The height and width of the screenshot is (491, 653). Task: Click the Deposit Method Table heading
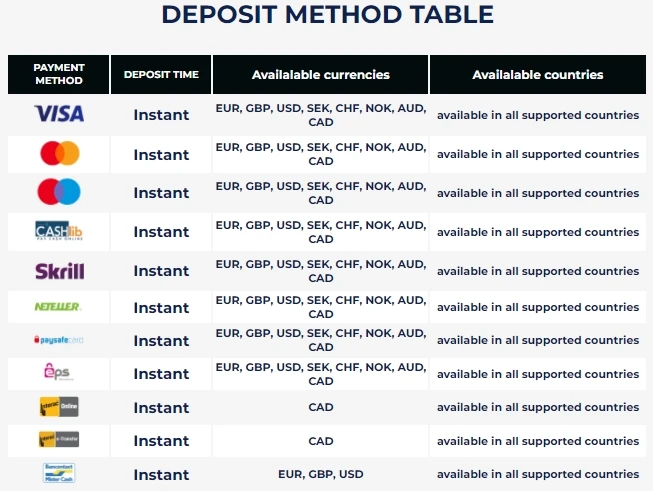click(x=327, y=15)
